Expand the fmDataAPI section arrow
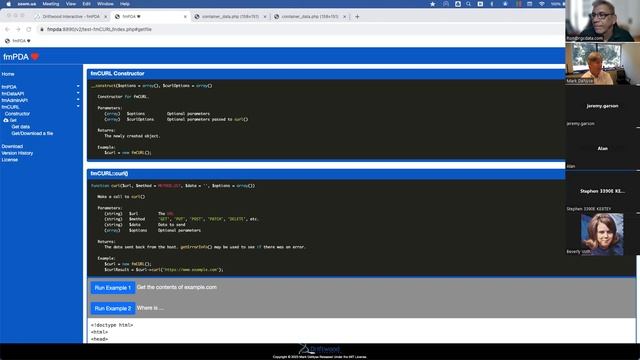The height and width of the screenshot is (360, 640). click(78, 93)
